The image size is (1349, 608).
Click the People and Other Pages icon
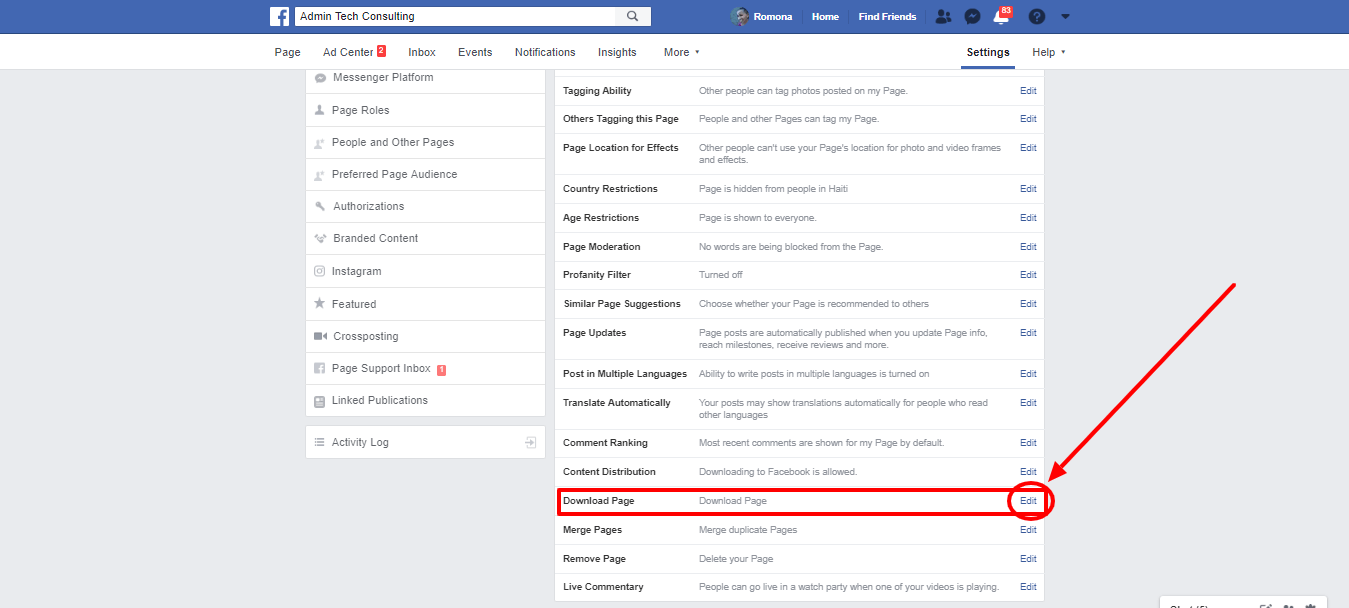[320, 142]
